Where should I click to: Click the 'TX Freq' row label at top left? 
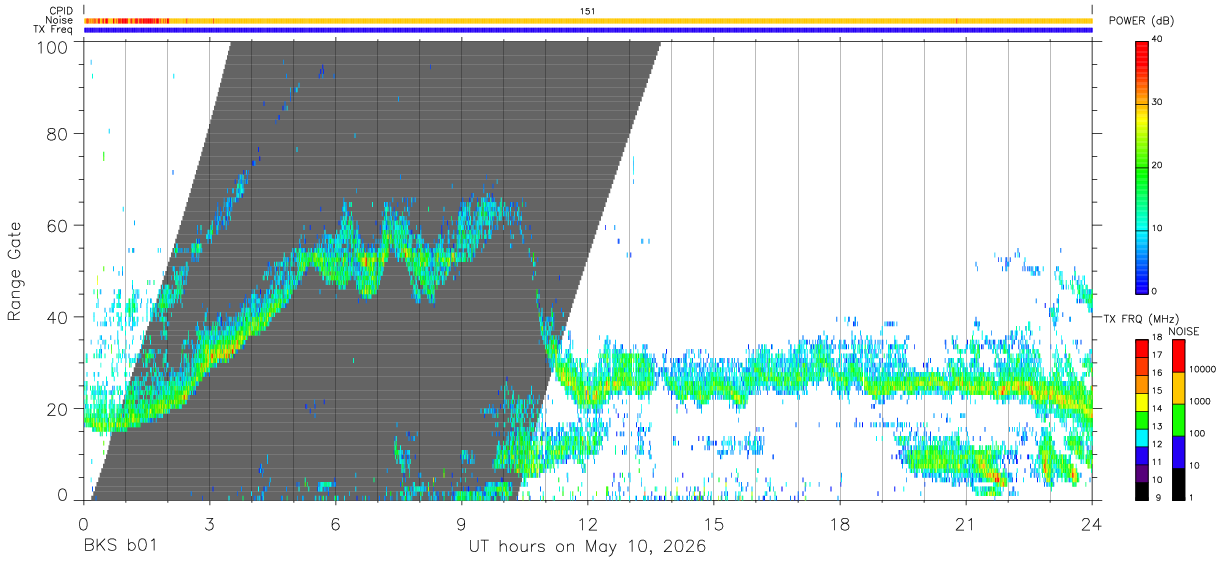pos(53,30)
